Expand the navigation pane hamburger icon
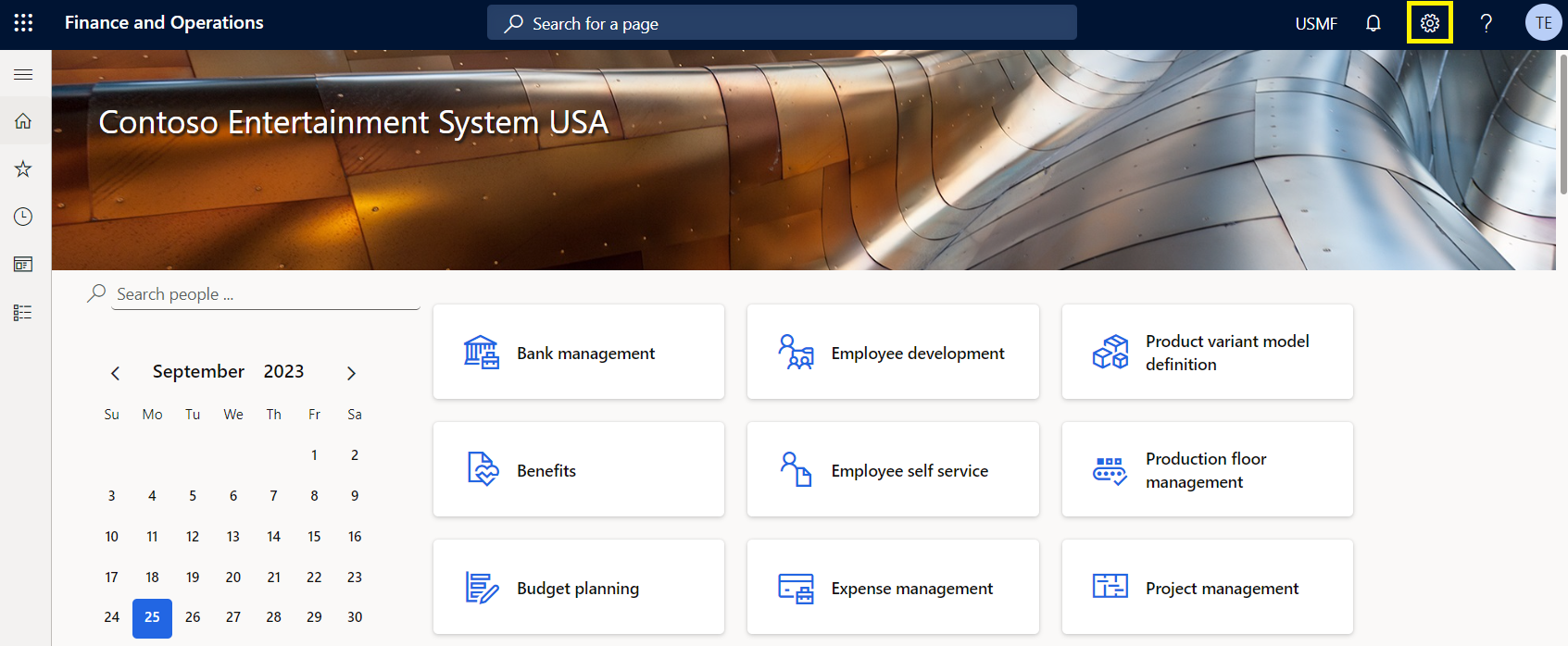 click(23, 74)
